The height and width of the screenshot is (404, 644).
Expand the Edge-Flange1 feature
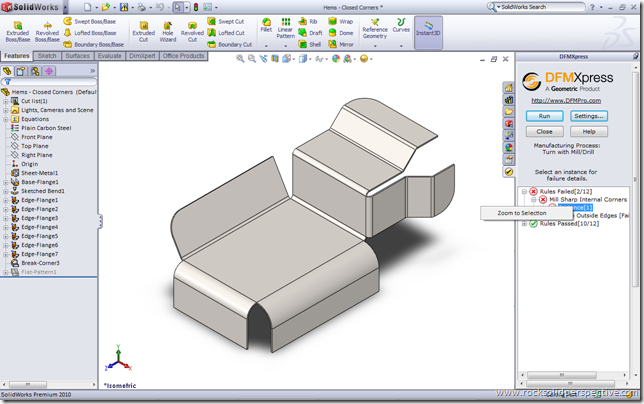[5, 200]
